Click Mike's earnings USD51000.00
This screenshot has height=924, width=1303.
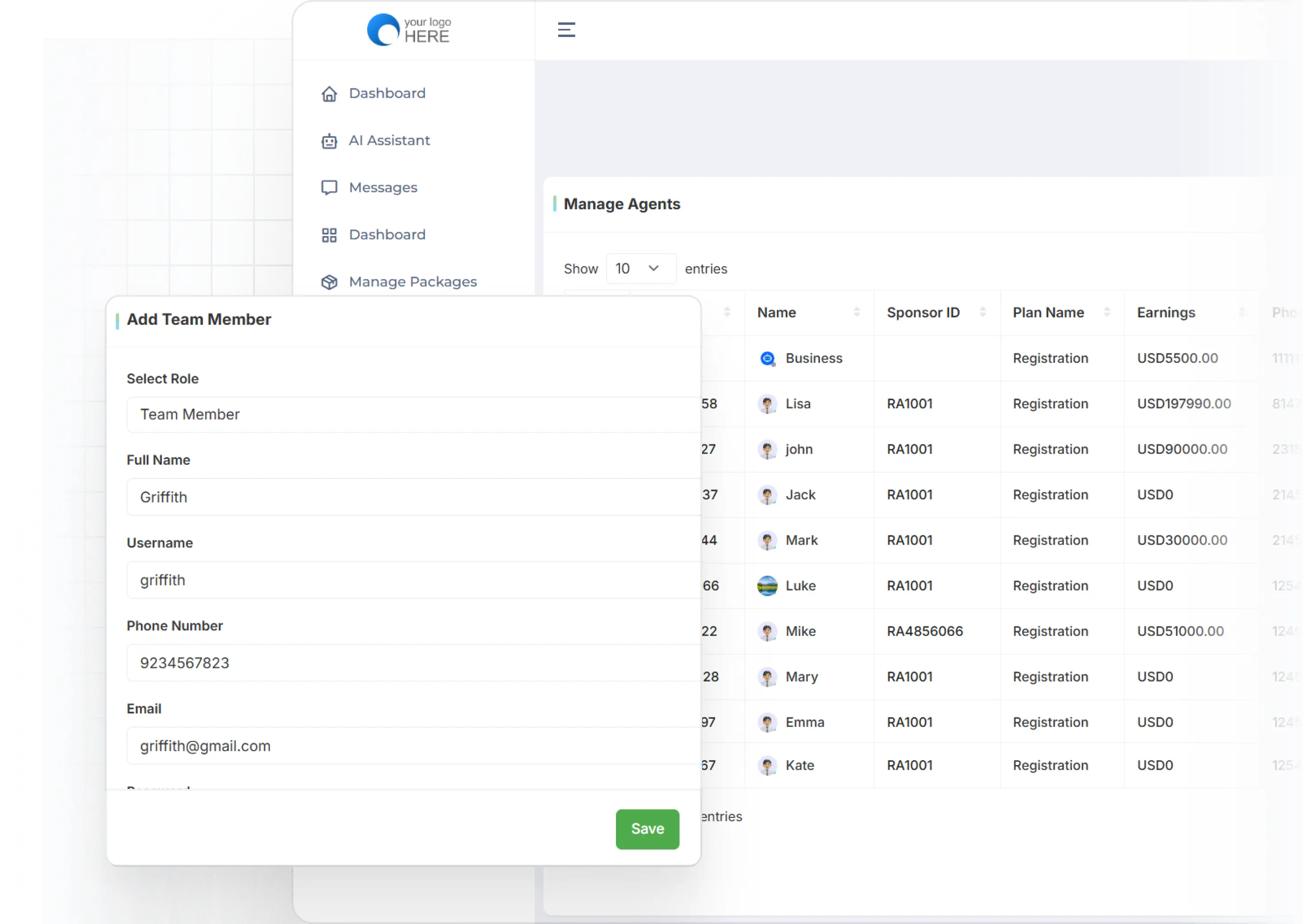(1180, 632)
